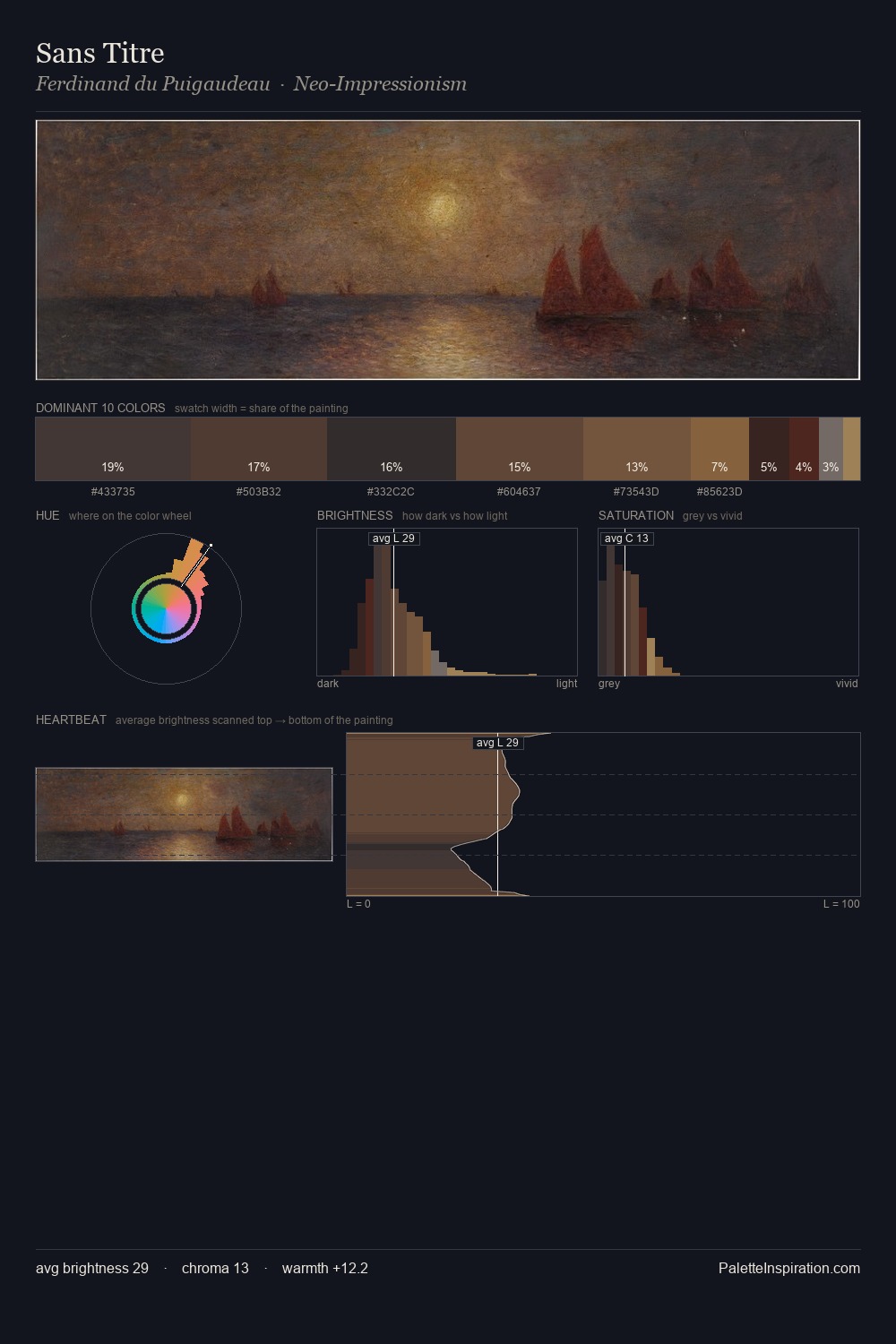
Task: Click the 'DOMINANT 10 COLORS' heading
Action: click(x=100, y=408)
